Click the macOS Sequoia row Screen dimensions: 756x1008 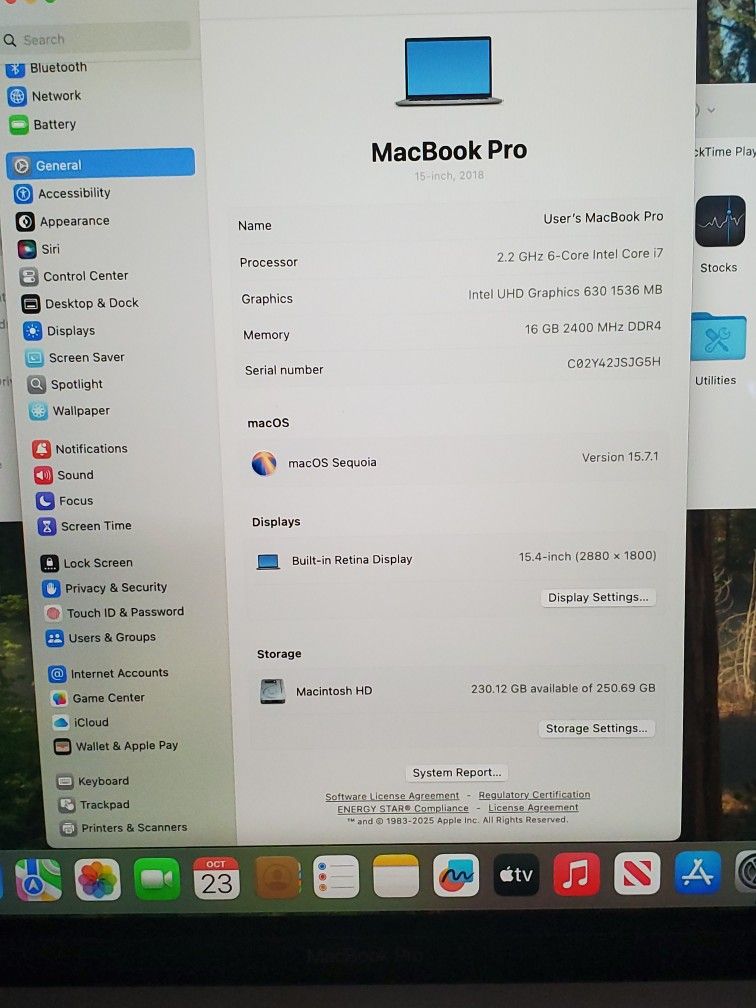click(x=454, y=461)
